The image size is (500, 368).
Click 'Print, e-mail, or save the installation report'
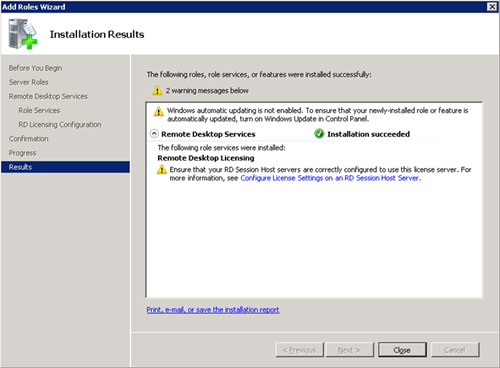point(213,310)
